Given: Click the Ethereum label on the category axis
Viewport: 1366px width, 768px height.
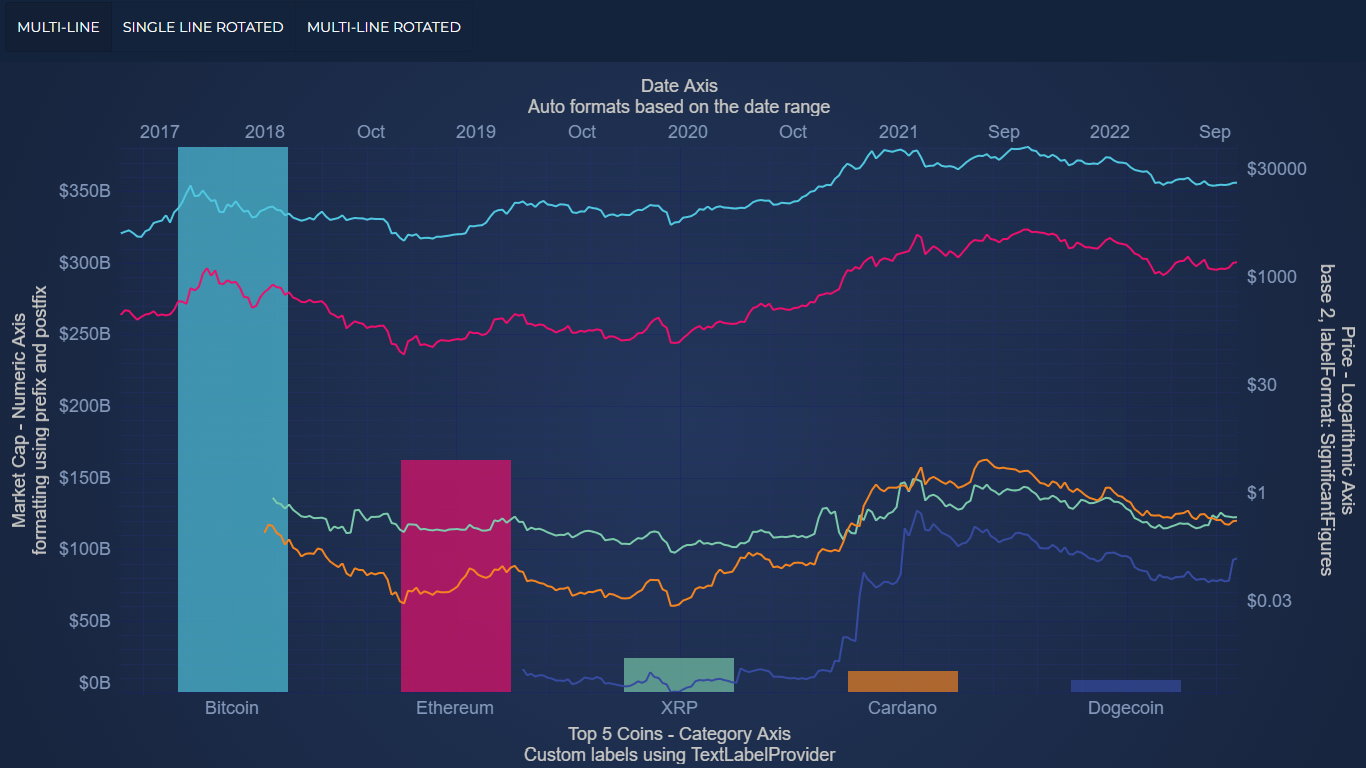Looking at the screenshot, I should 455,707.
